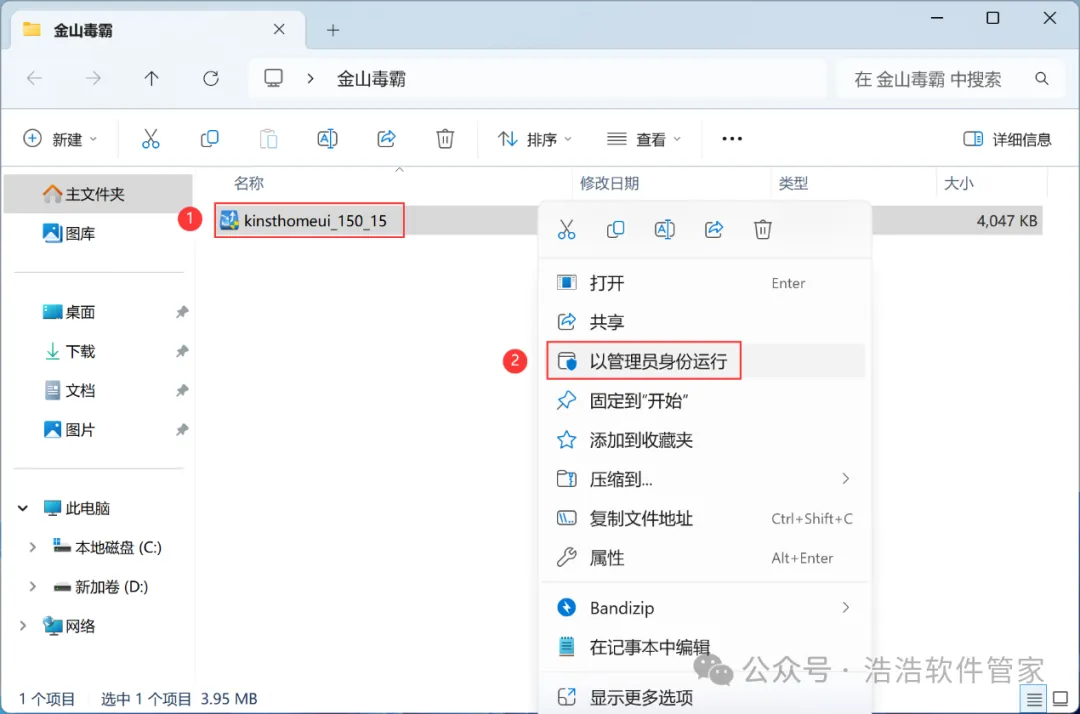Choose 在记事本中编辑 in the context menu

pos(704,647)
